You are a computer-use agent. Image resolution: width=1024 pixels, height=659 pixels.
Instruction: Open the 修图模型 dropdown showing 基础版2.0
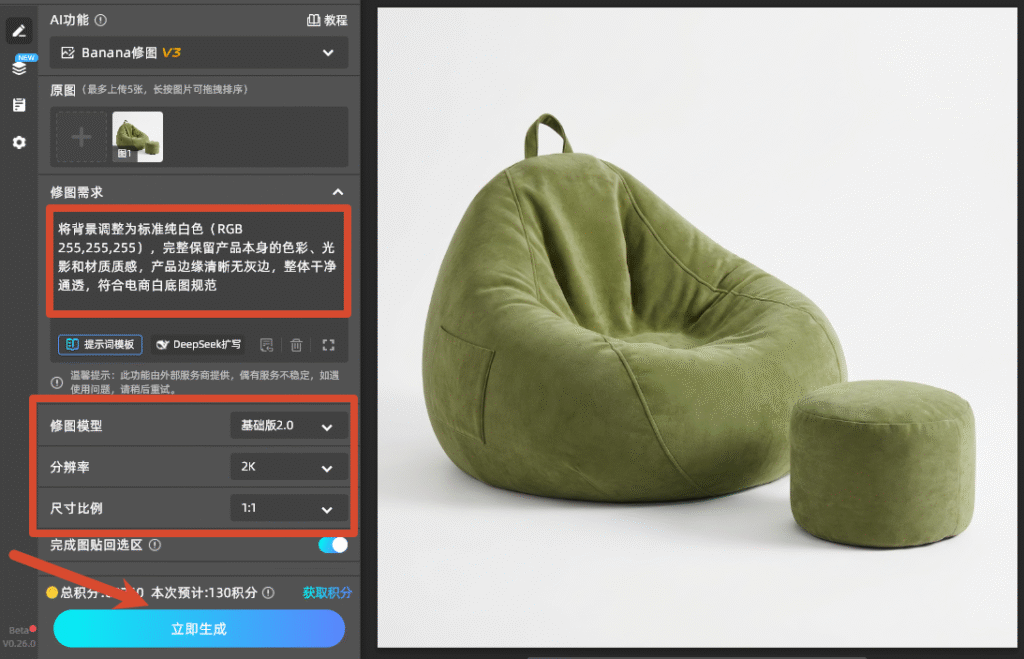point(289,426)
